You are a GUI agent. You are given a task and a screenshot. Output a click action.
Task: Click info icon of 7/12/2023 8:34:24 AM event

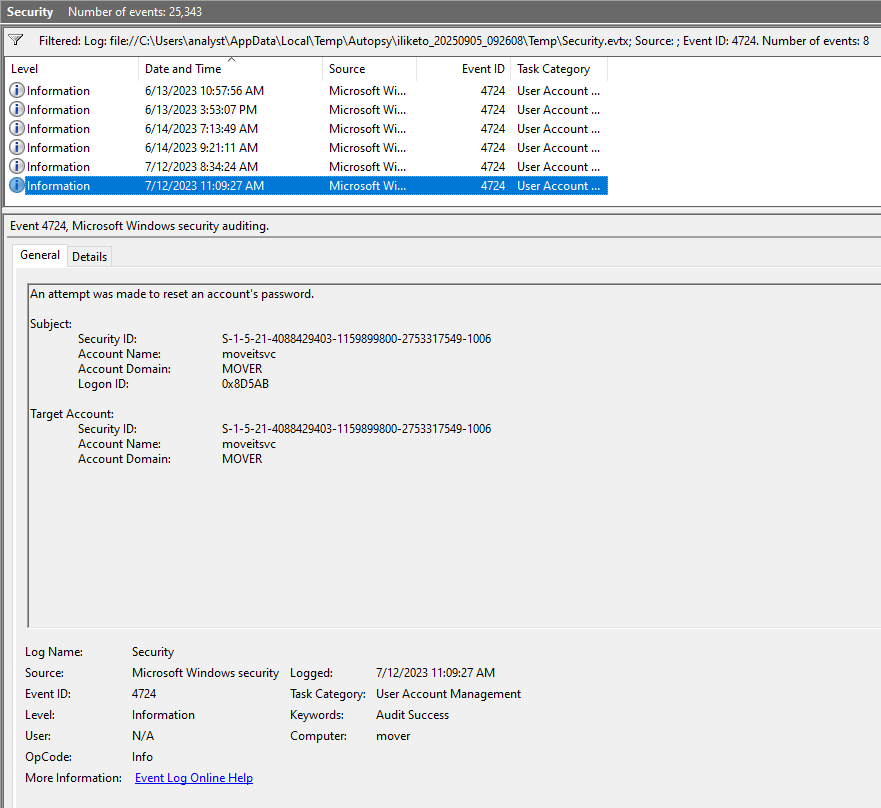[x=17, y=167]
